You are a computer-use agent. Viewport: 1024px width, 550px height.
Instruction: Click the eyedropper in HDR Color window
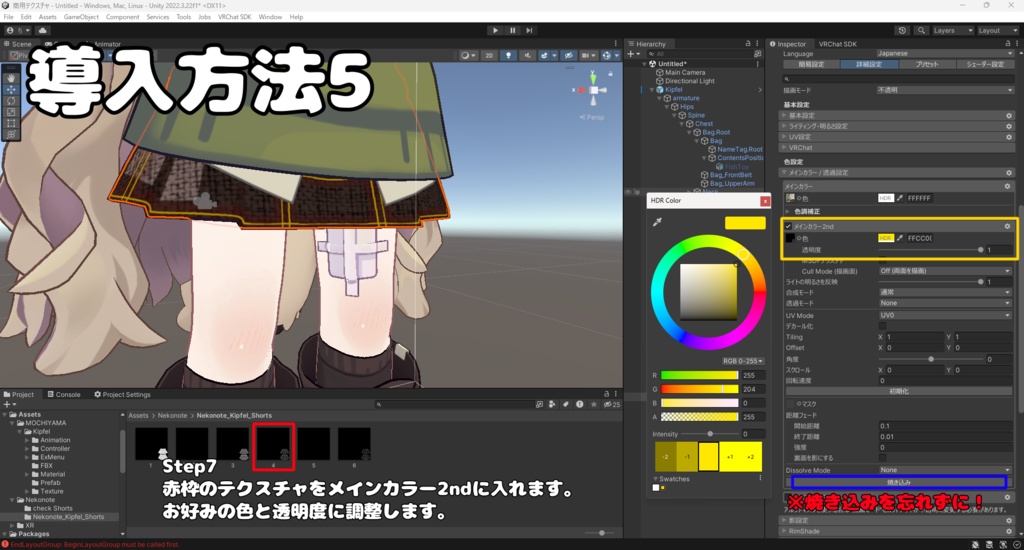coord(658,222)
